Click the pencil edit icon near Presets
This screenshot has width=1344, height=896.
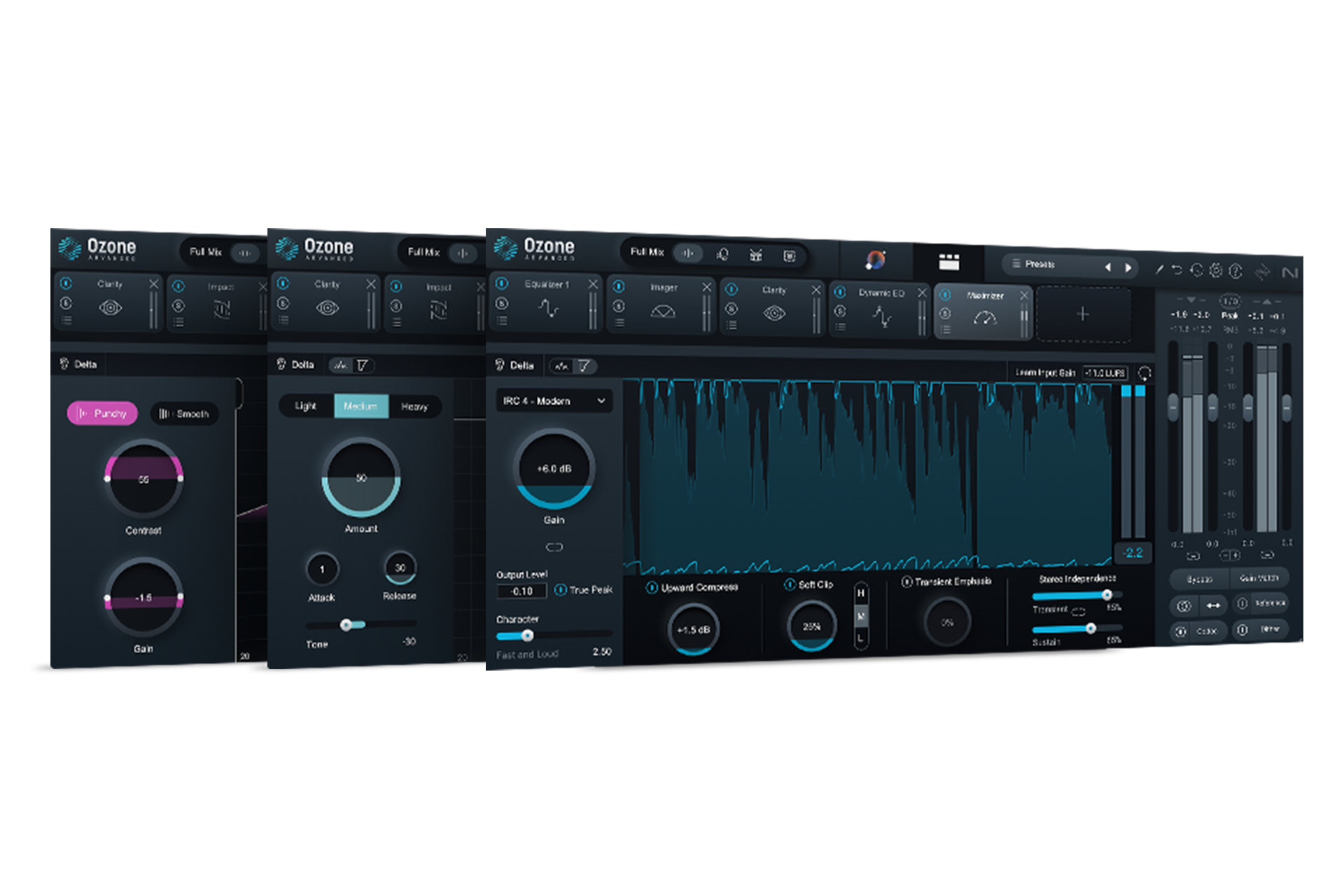point(1159,269)
